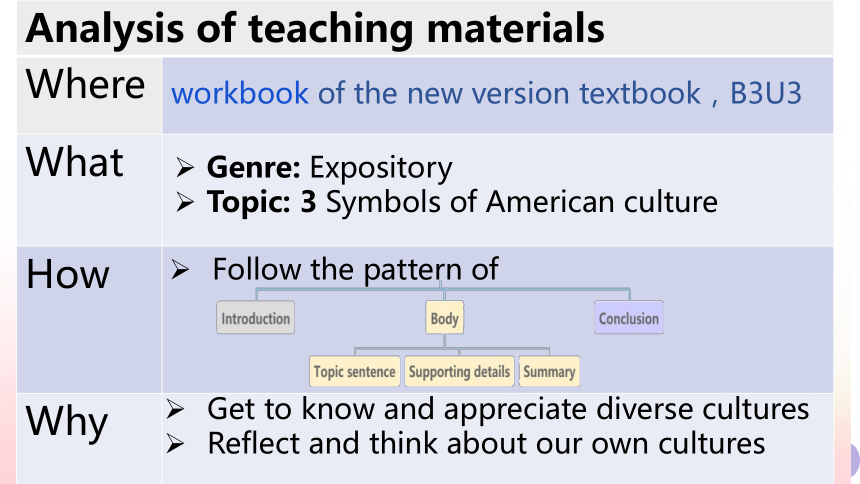Click the 'Expository' genre text

click(x=381, y=167)
